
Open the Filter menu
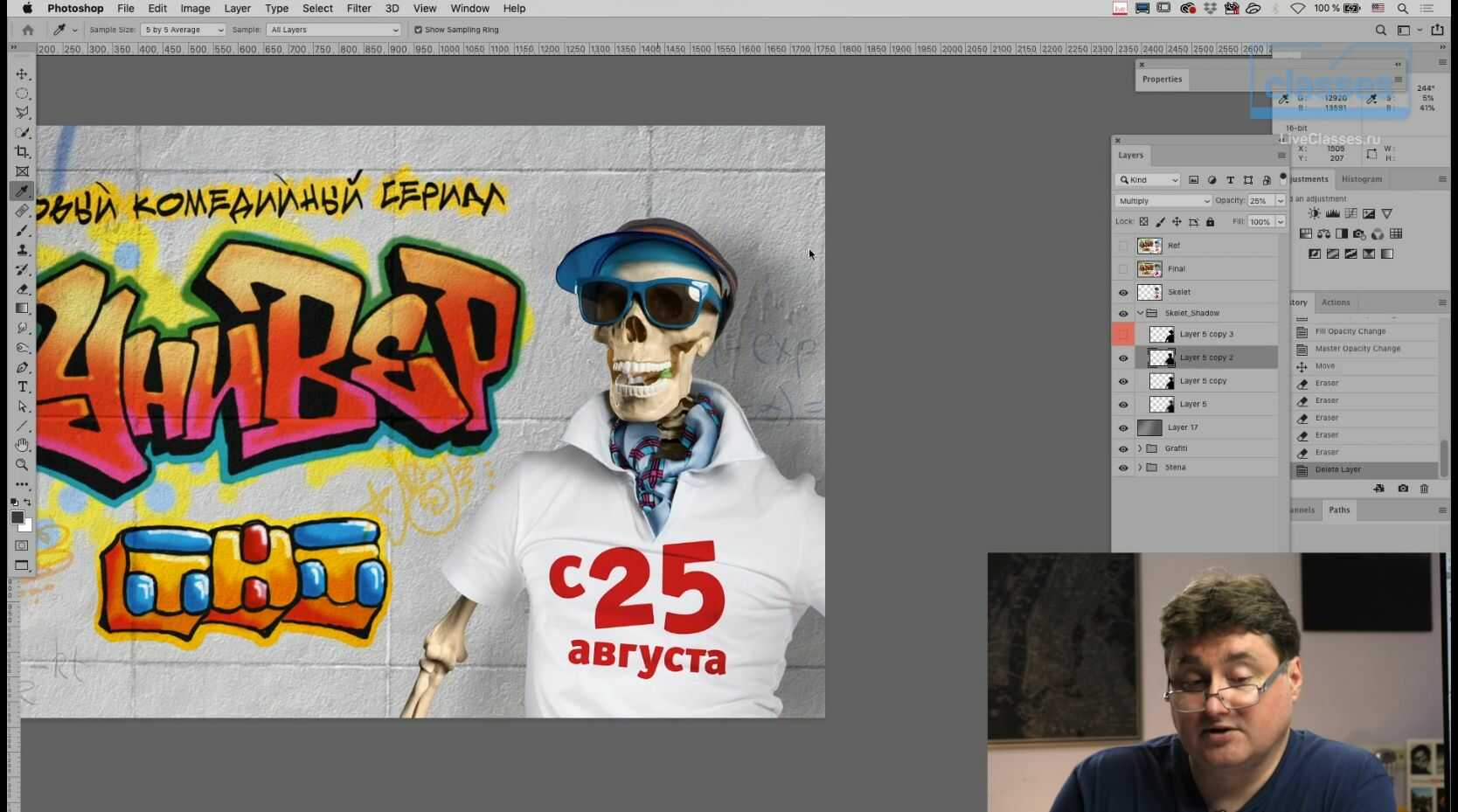click(358, 9)
